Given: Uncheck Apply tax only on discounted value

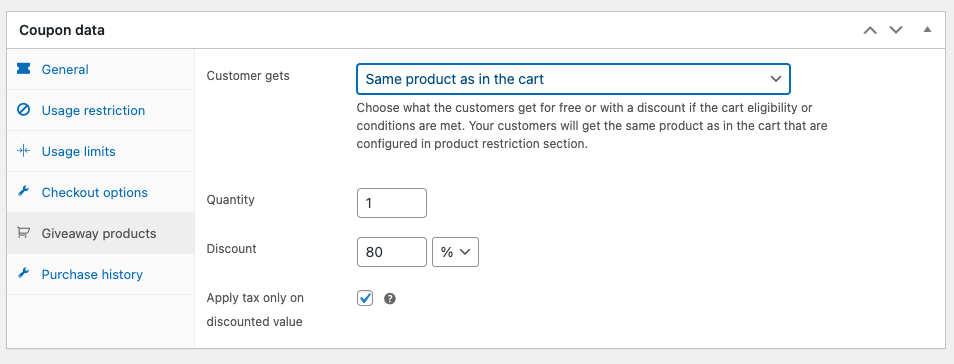Looking at the screenshot, I should click(364, 298).
